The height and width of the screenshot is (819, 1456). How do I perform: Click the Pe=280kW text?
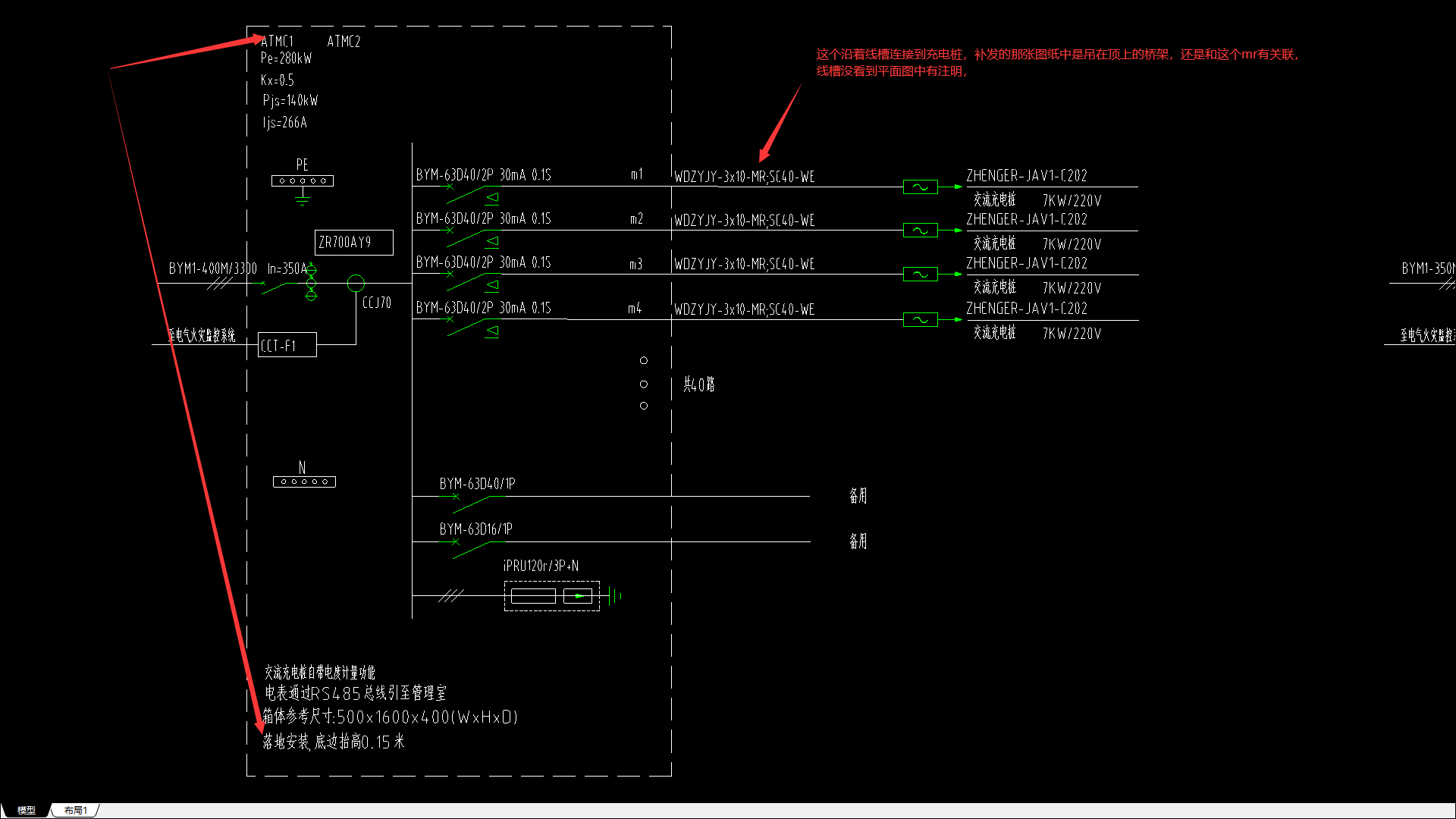(x=286, y=58)
